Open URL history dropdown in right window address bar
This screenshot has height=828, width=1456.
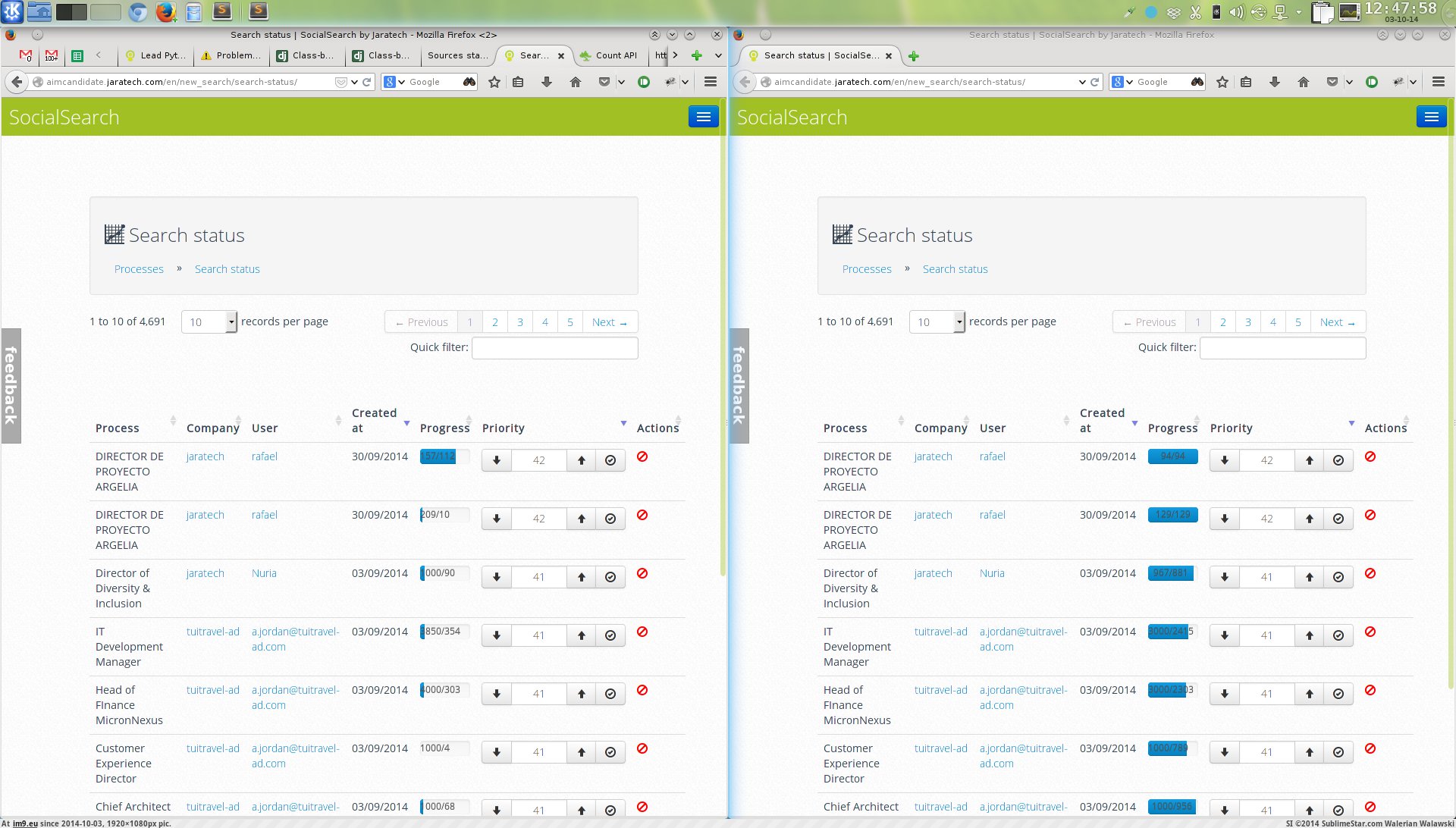coord(1082,82)
